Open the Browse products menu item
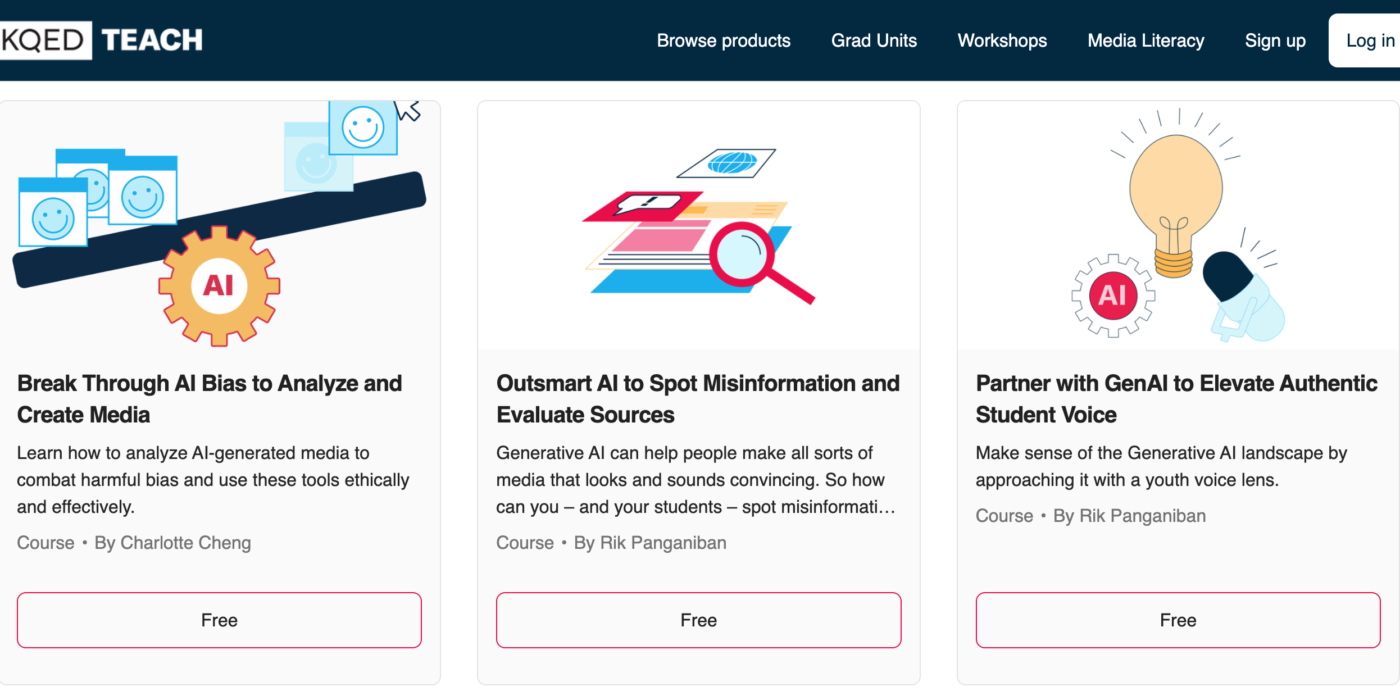The height and width of the screenshot is (700, 1400). pos(723,41)
